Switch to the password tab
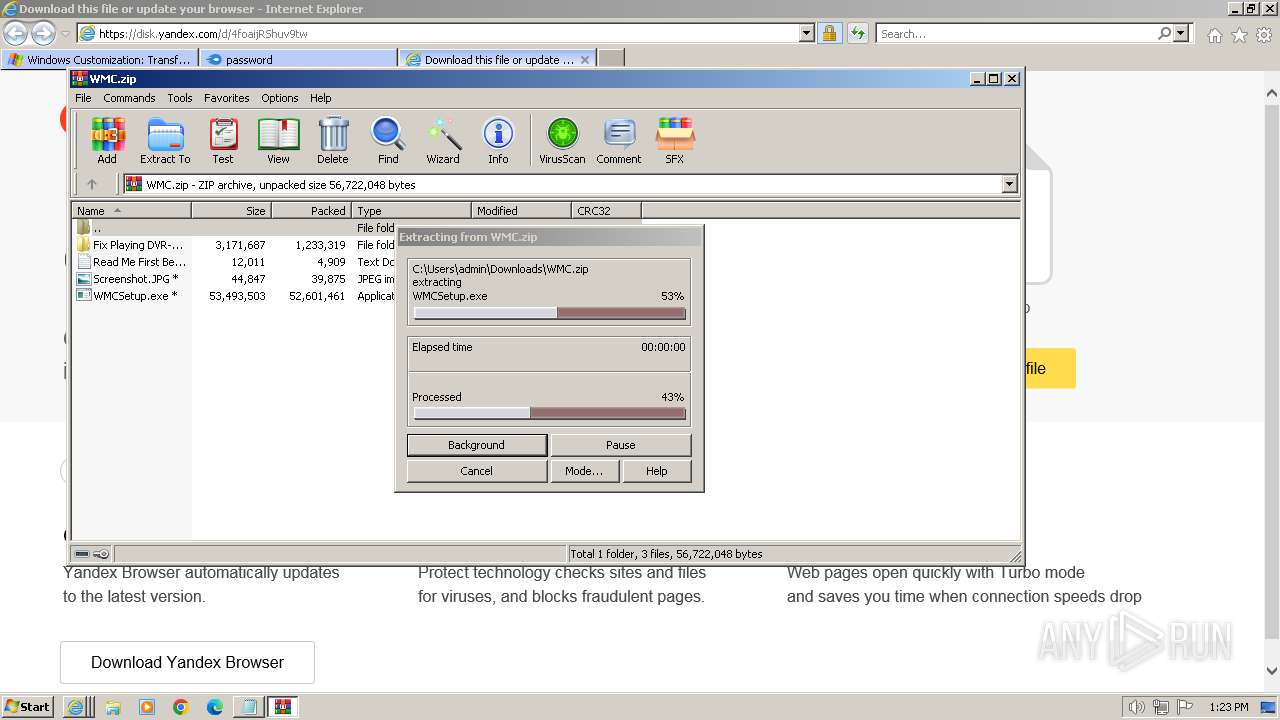The image size is (1280, 720). (298, 59)
